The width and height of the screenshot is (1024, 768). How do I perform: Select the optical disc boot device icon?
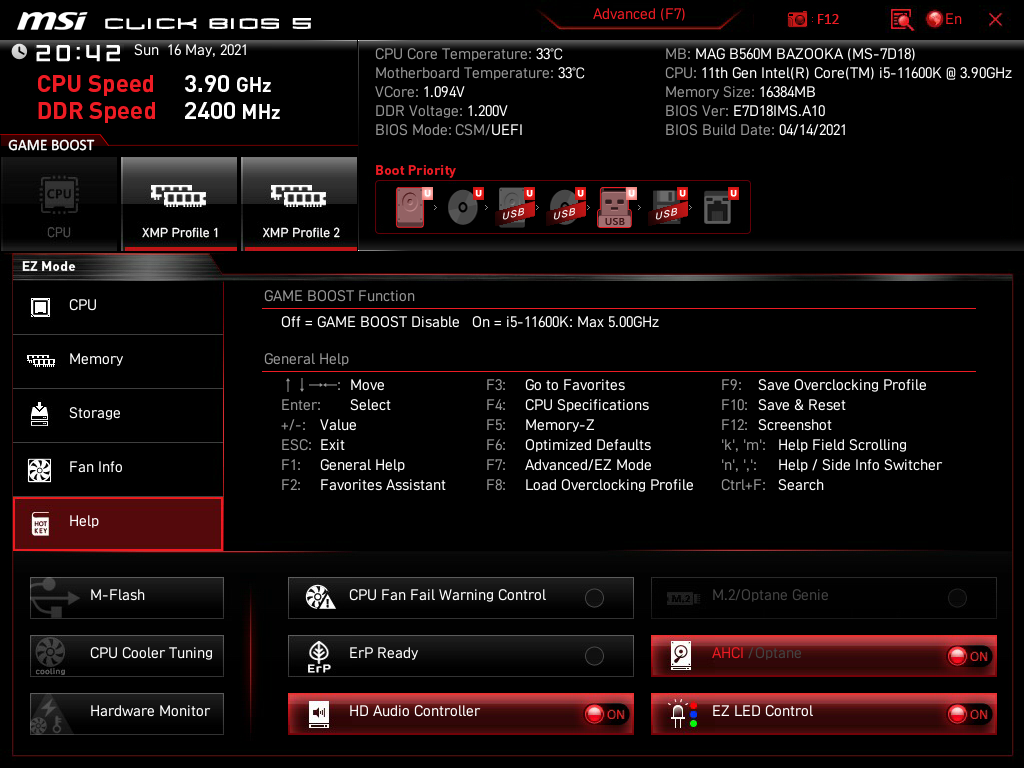(x=464, y=207)
